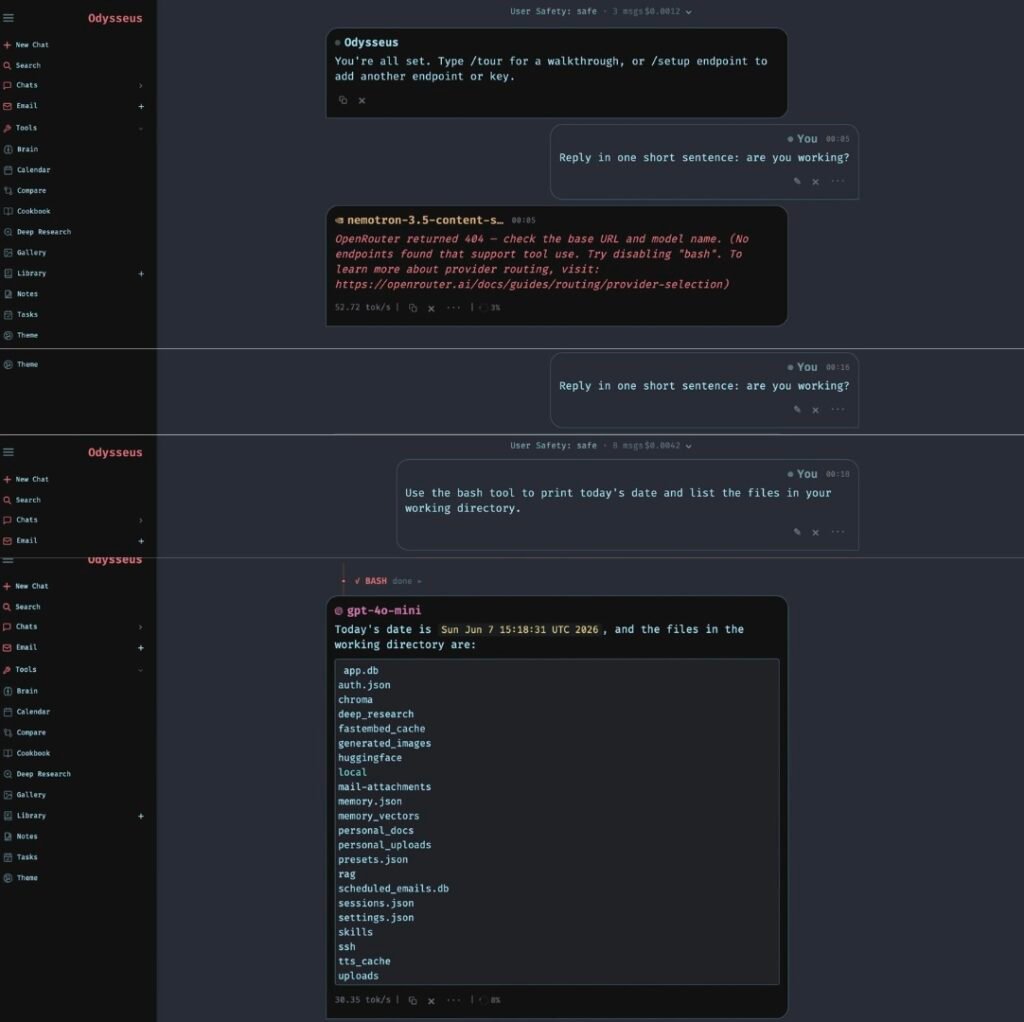Open more options on gpt-4o-mini reply
Screen dimensions: 1024x1022
(x=453, y=999)
